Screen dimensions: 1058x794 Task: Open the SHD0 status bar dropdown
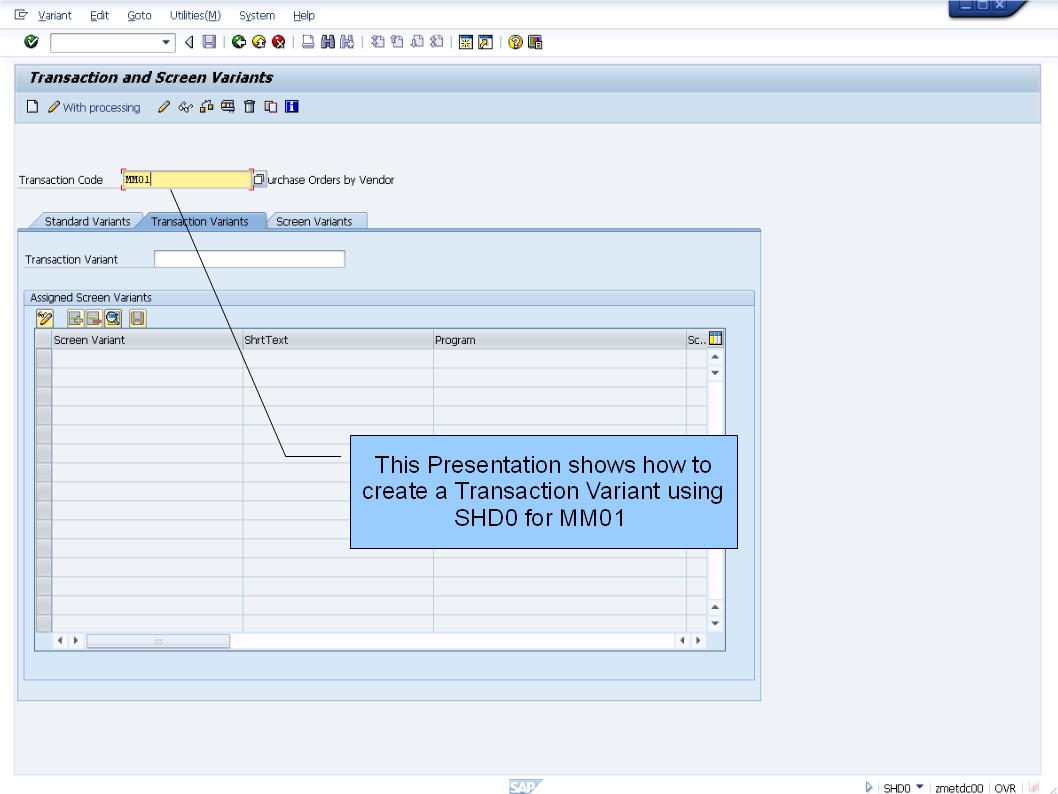coord(920,787)
